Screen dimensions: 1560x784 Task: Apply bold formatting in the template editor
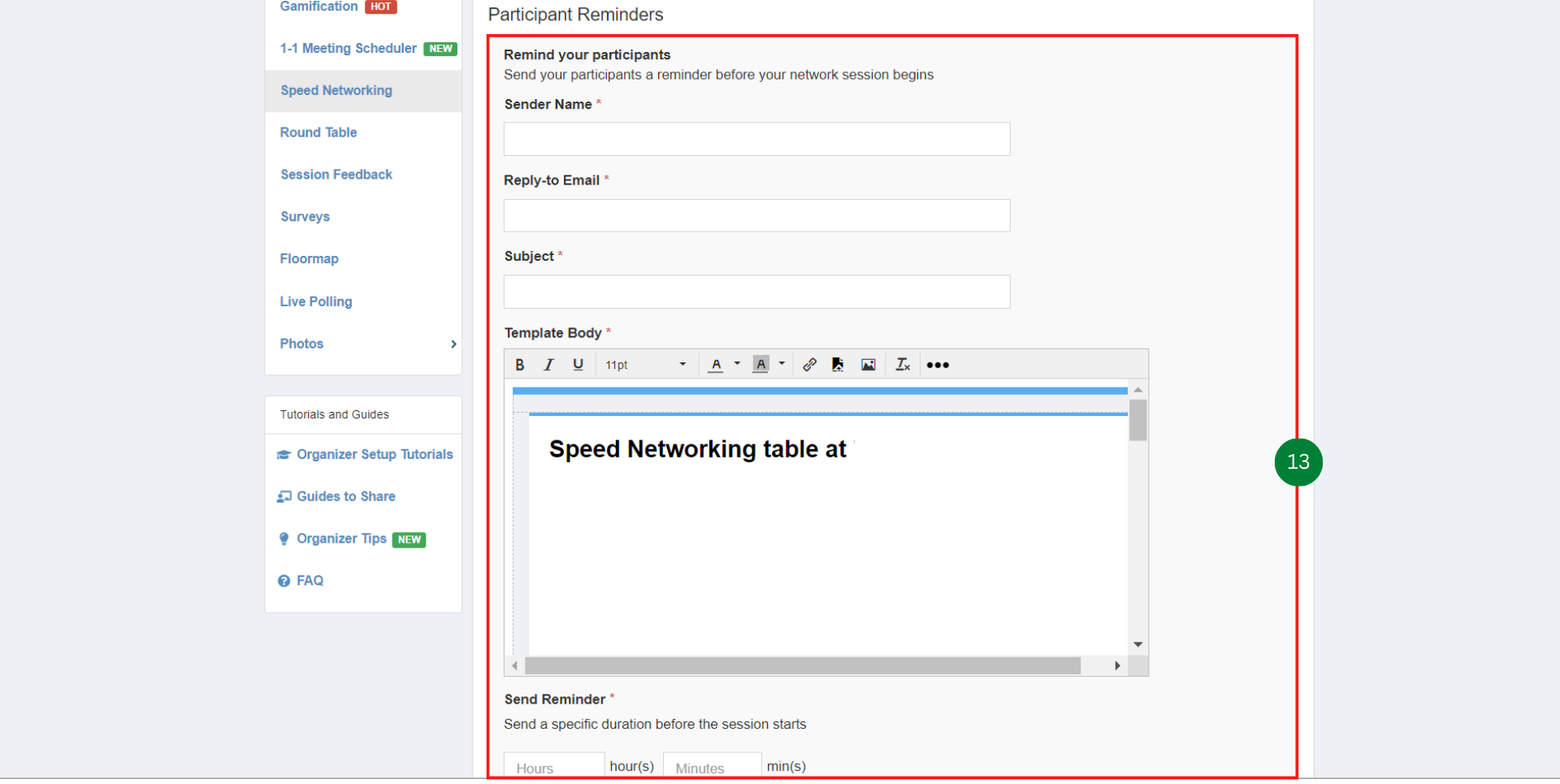(x=520, y=365)
